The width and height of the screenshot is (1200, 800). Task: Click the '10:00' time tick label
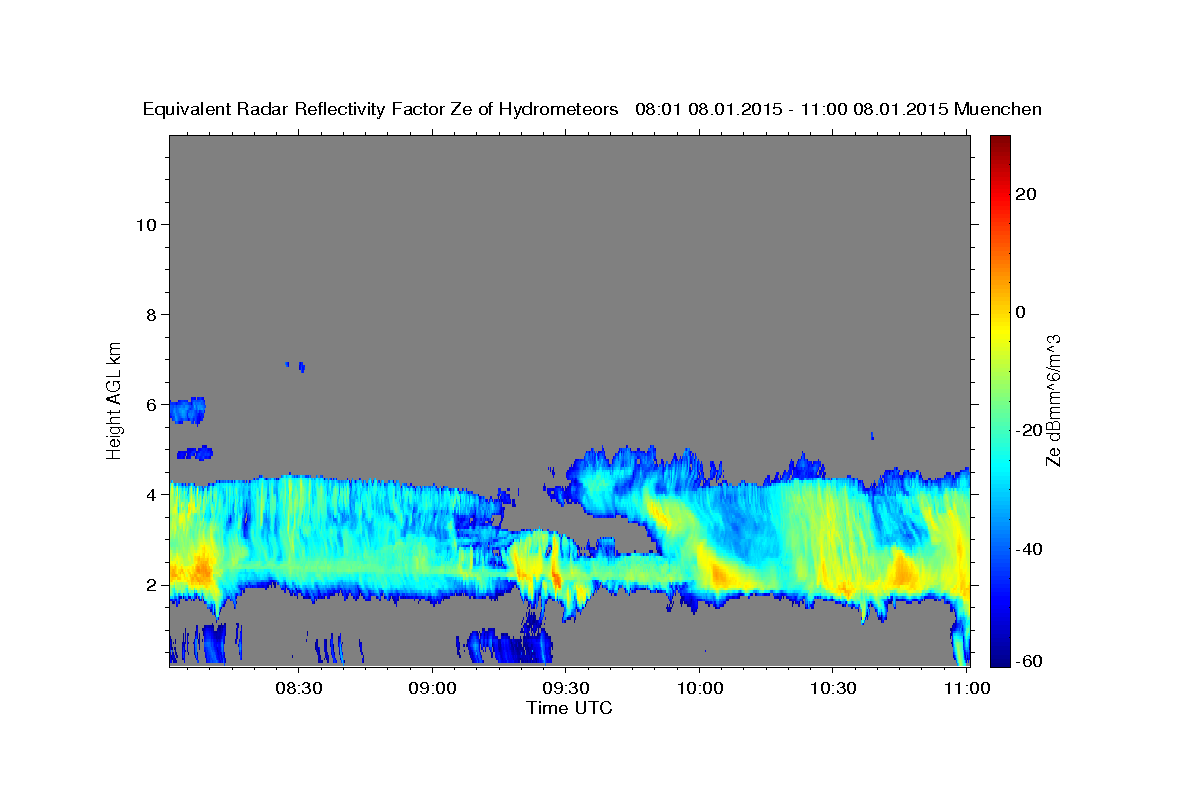[x=699, y=688]
